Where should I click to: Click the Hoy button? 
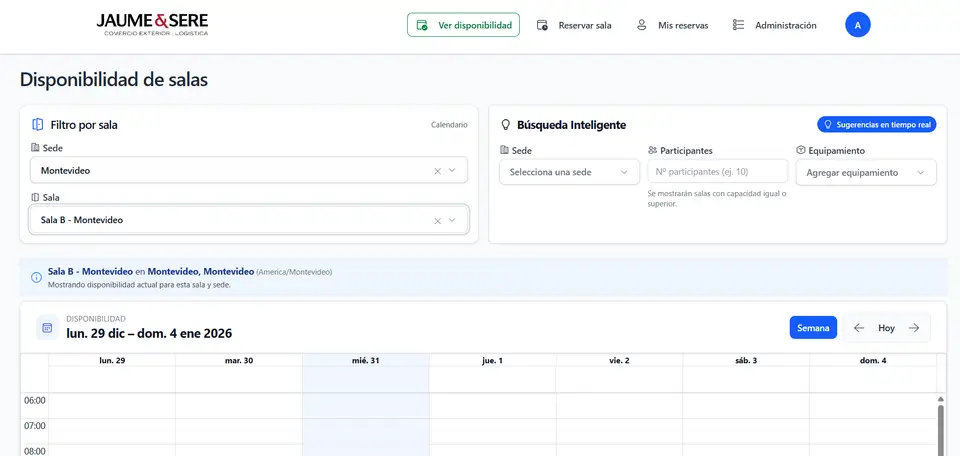(x=887, y=328)
